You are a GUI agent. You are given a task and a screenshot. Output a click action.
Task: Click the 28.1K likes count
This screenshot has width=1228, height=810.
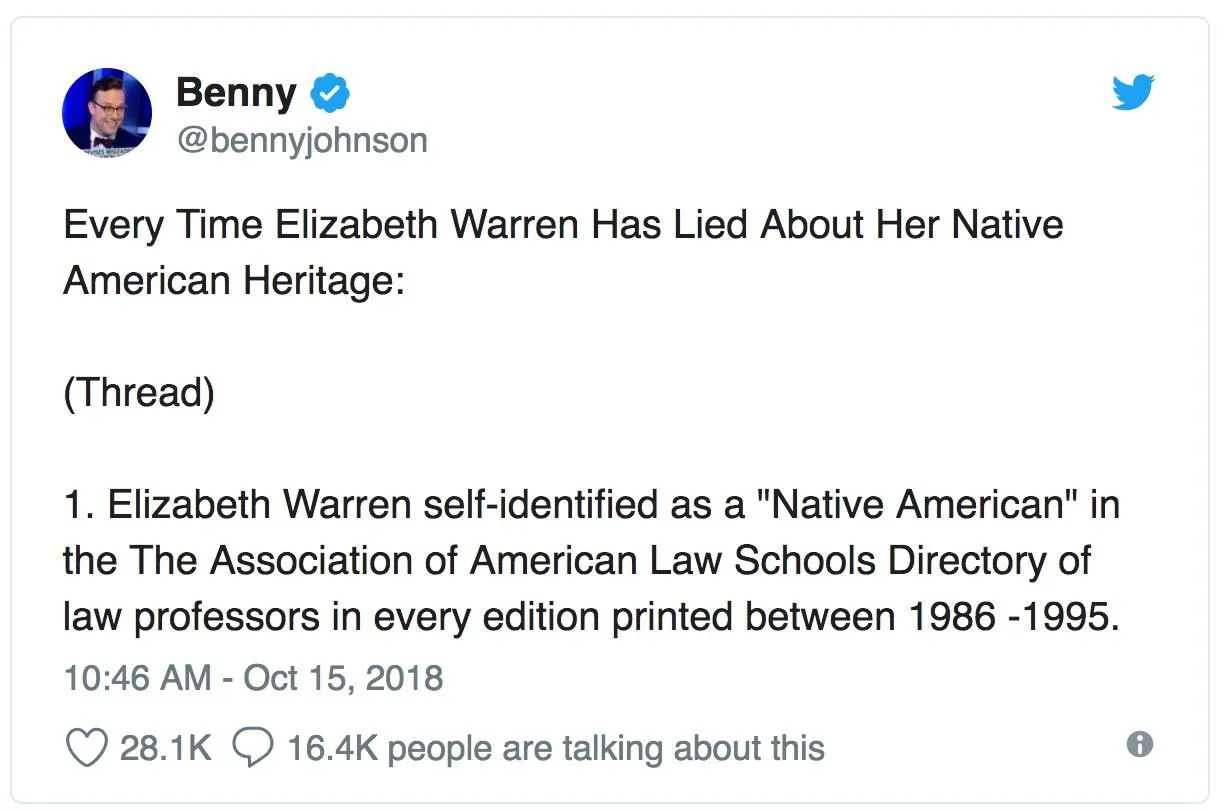[x=165, y=748]
